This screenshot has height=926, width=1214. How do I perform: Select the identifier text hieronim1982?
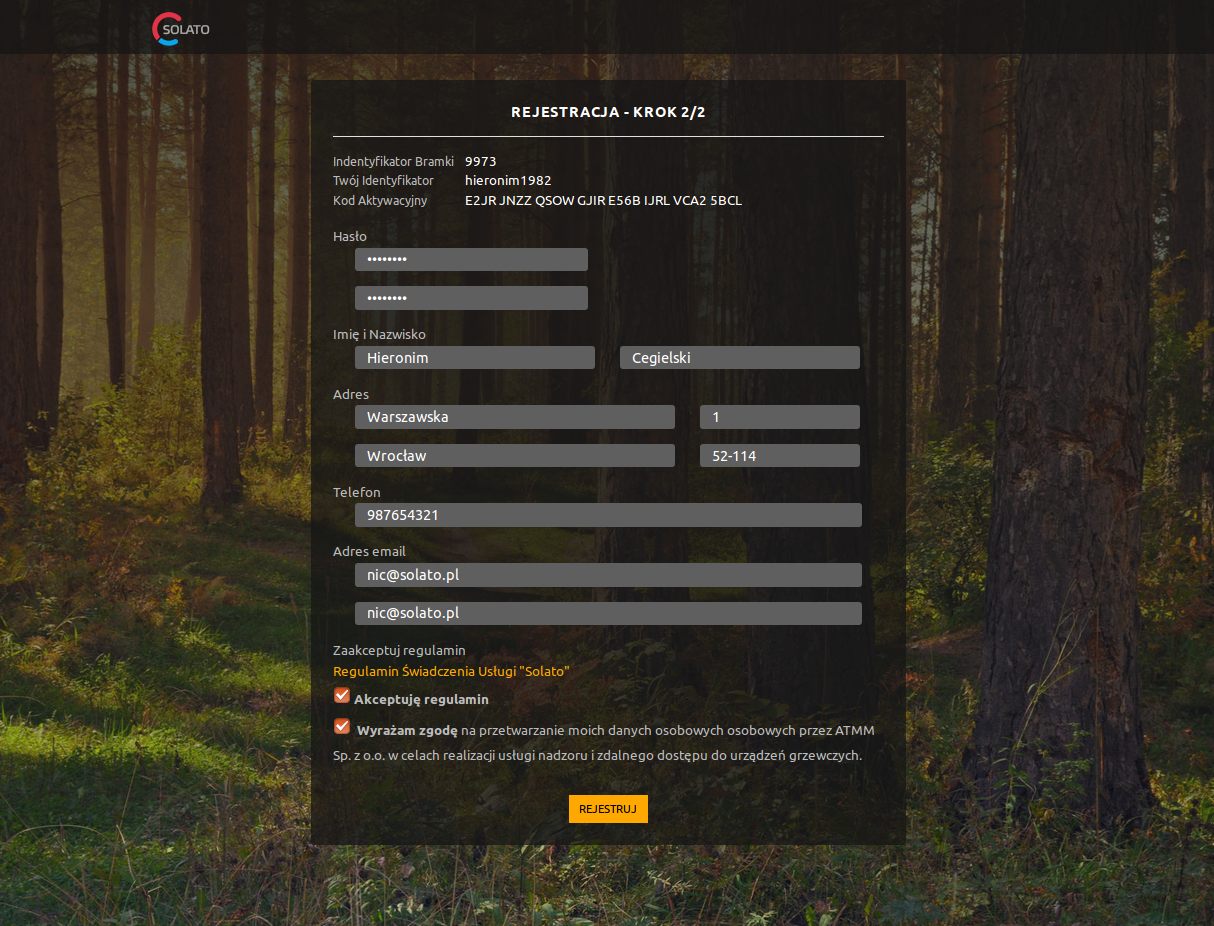point(508,181)
